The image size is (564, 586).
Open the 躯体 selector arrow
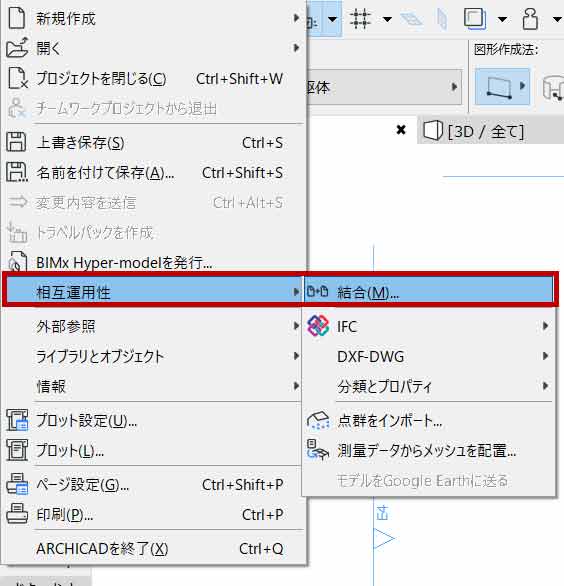[454, 87]
